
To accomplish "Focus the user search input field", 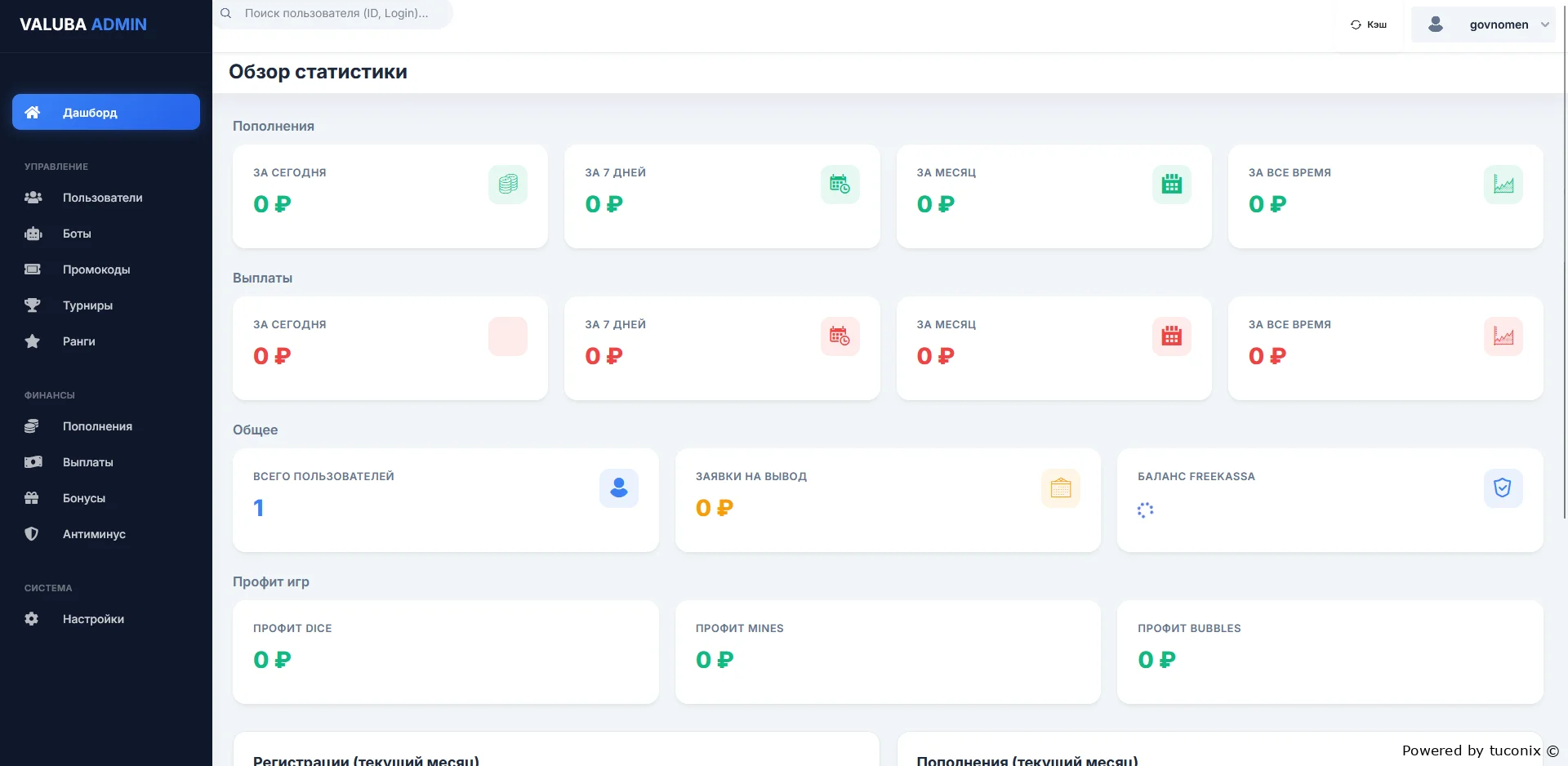I will (343, 14).
